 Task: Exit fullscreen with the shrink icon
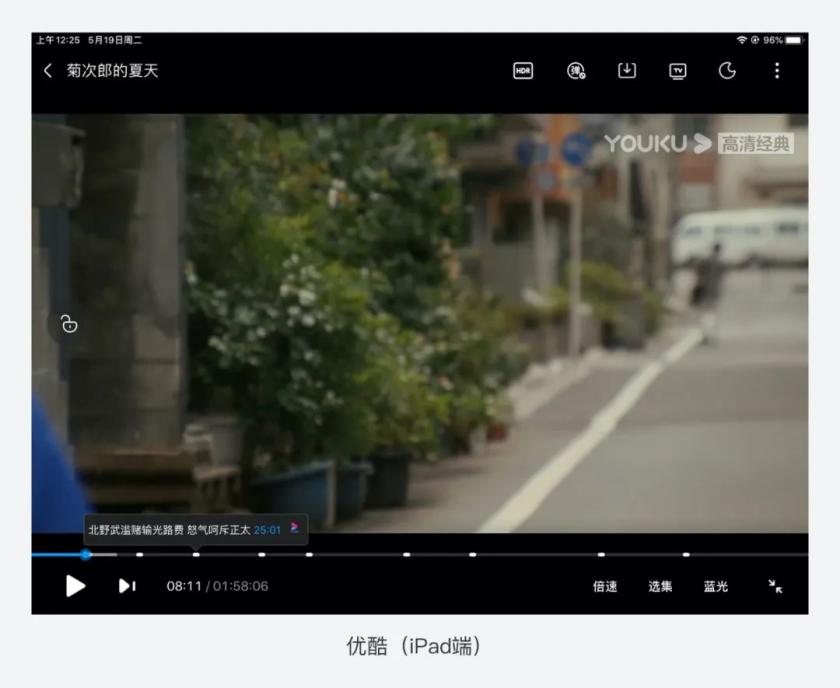(775, 586)
